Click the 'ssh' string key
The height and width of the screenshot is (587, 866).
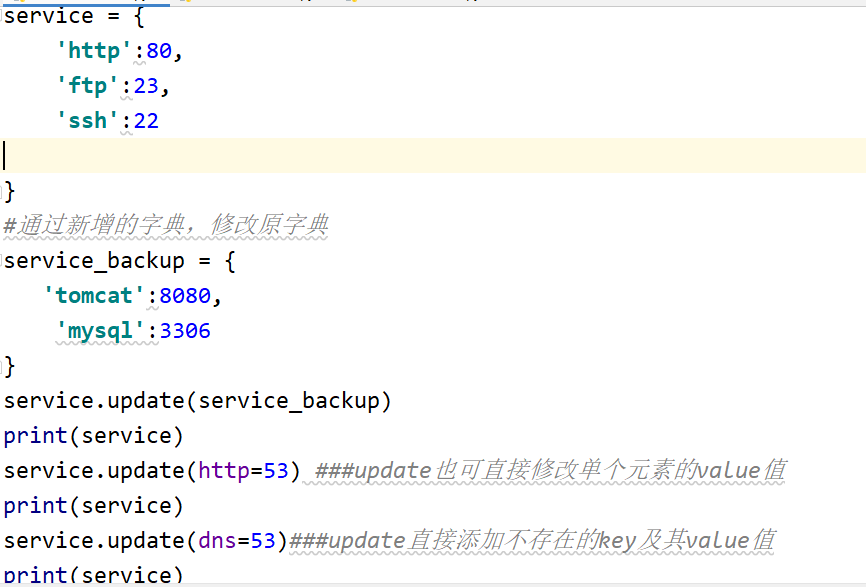(x=87, y=121)
